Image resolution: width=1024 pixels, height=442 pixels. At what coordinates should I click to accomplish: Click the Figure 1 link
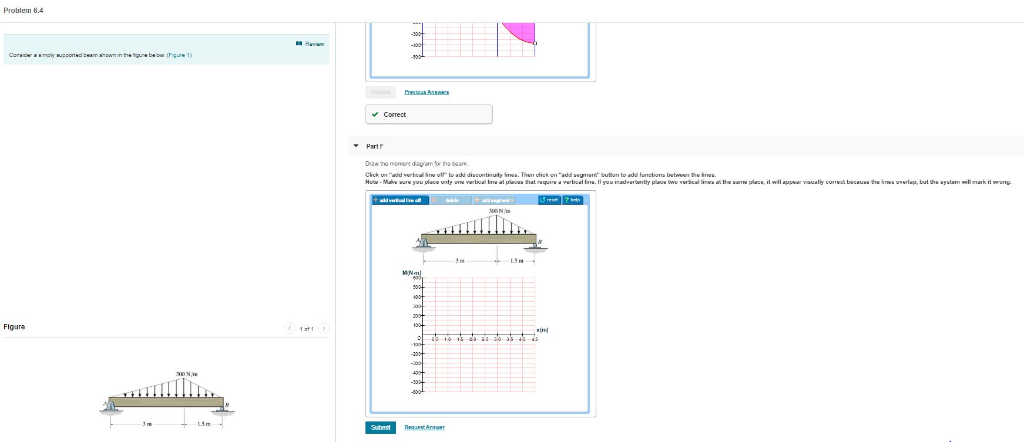coord(179,55)
